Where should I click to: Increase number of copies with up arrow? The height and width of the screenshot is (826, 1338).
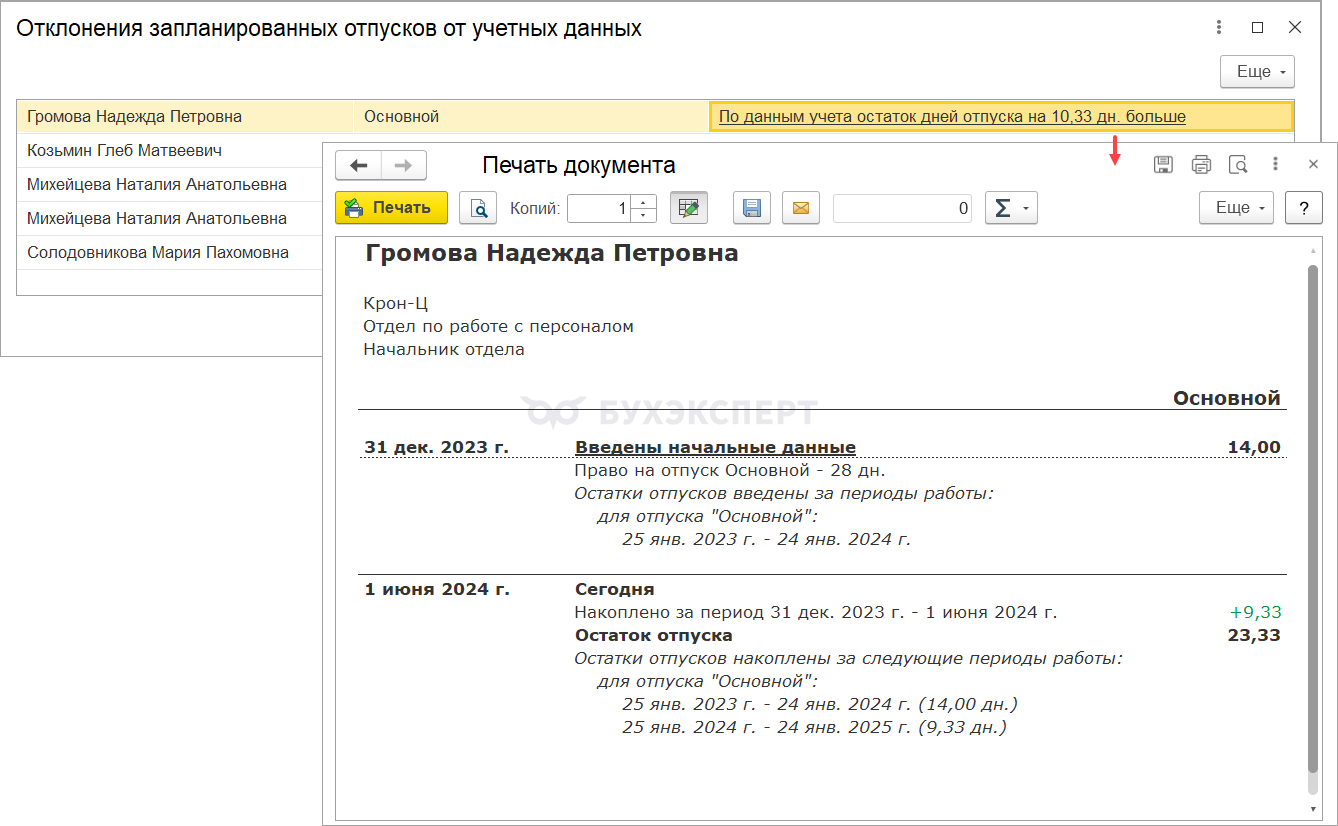click(x=645, y=202)
